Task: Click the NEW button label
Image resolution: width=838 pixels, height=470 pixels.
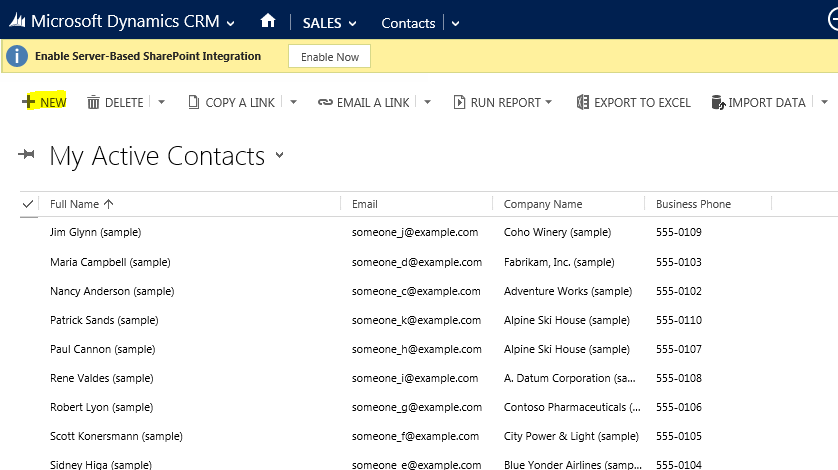Action: 53,102
